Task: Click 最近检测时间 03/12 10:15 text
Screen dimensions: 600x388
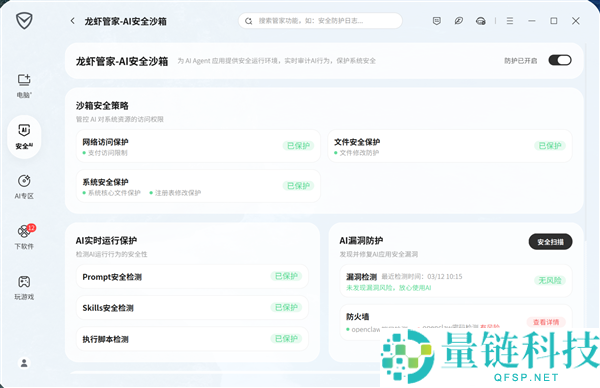Action: click(x=422, y=277)
